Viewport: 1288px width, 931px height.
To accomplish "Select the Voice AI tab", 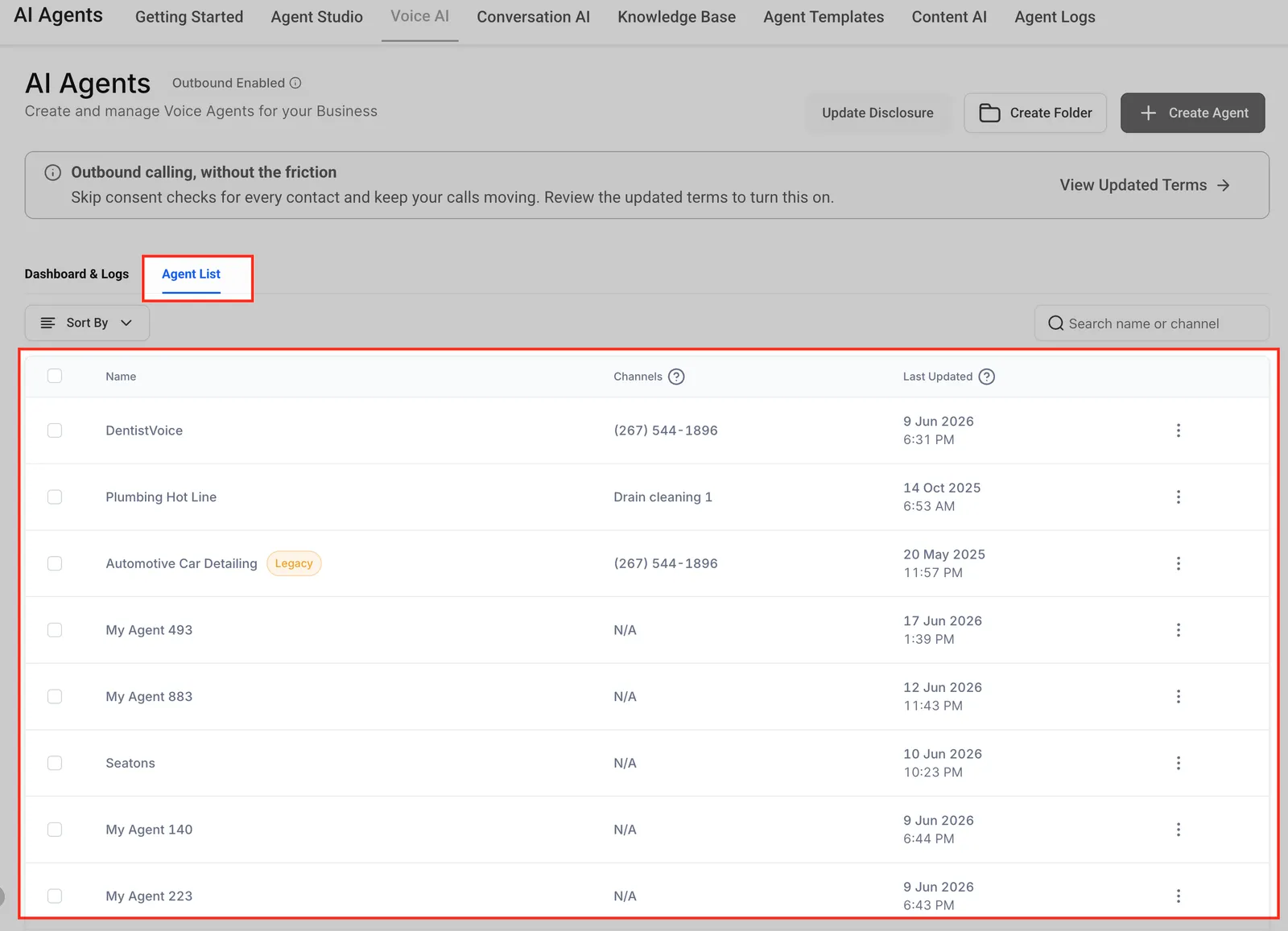I will tap(420, 16).
